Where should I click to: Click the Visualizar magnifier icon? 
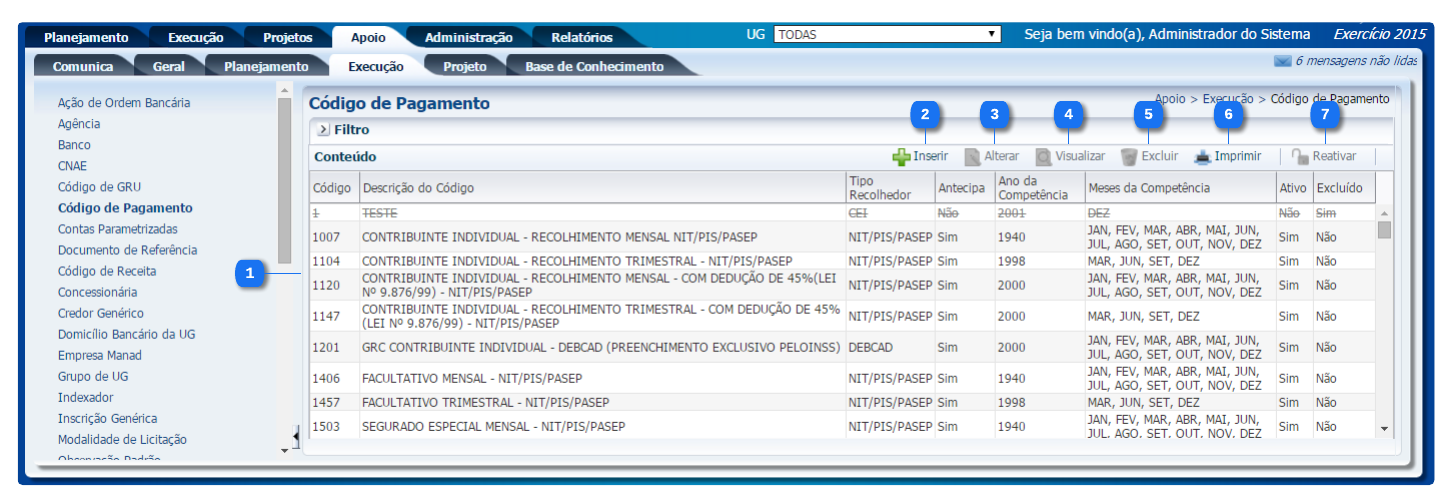coord(1044,157)
